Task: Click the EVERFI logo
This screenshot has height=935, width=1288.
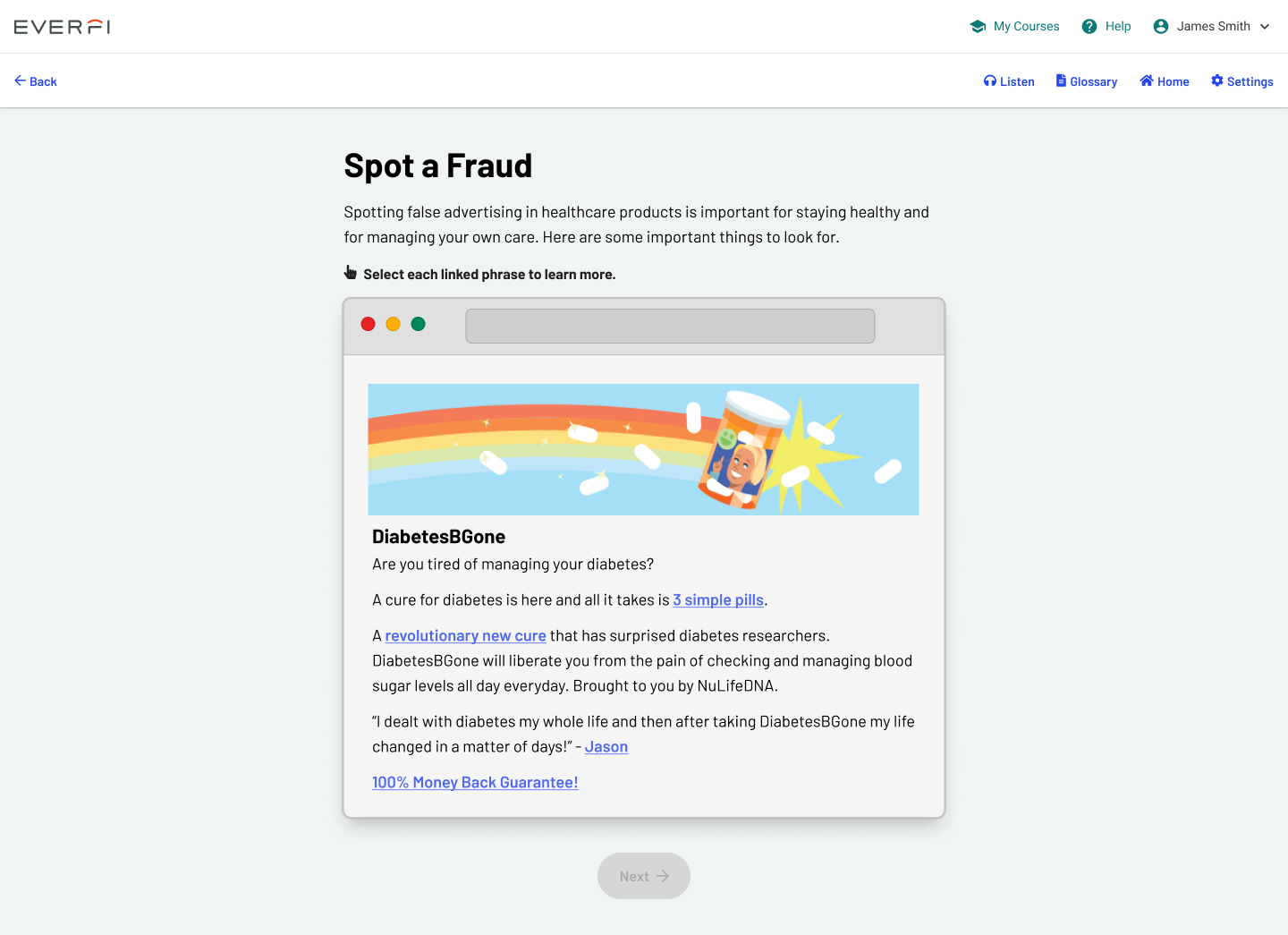Action: (63, 27)
